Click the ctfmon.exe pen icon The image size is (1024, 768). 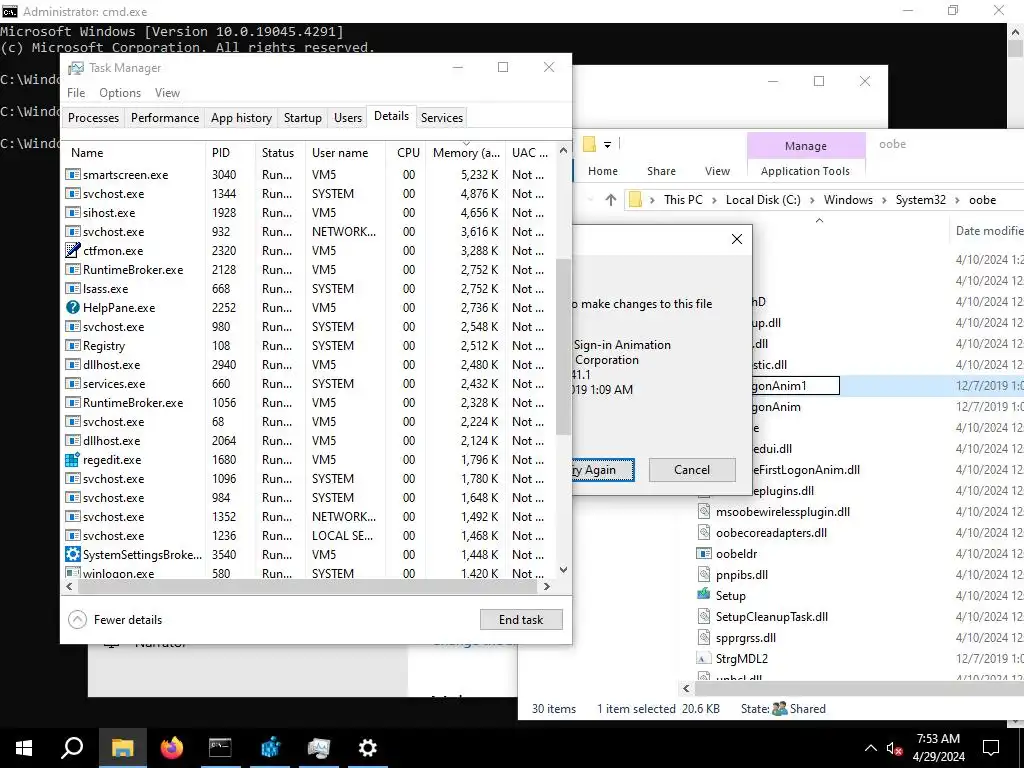(72, 250)
